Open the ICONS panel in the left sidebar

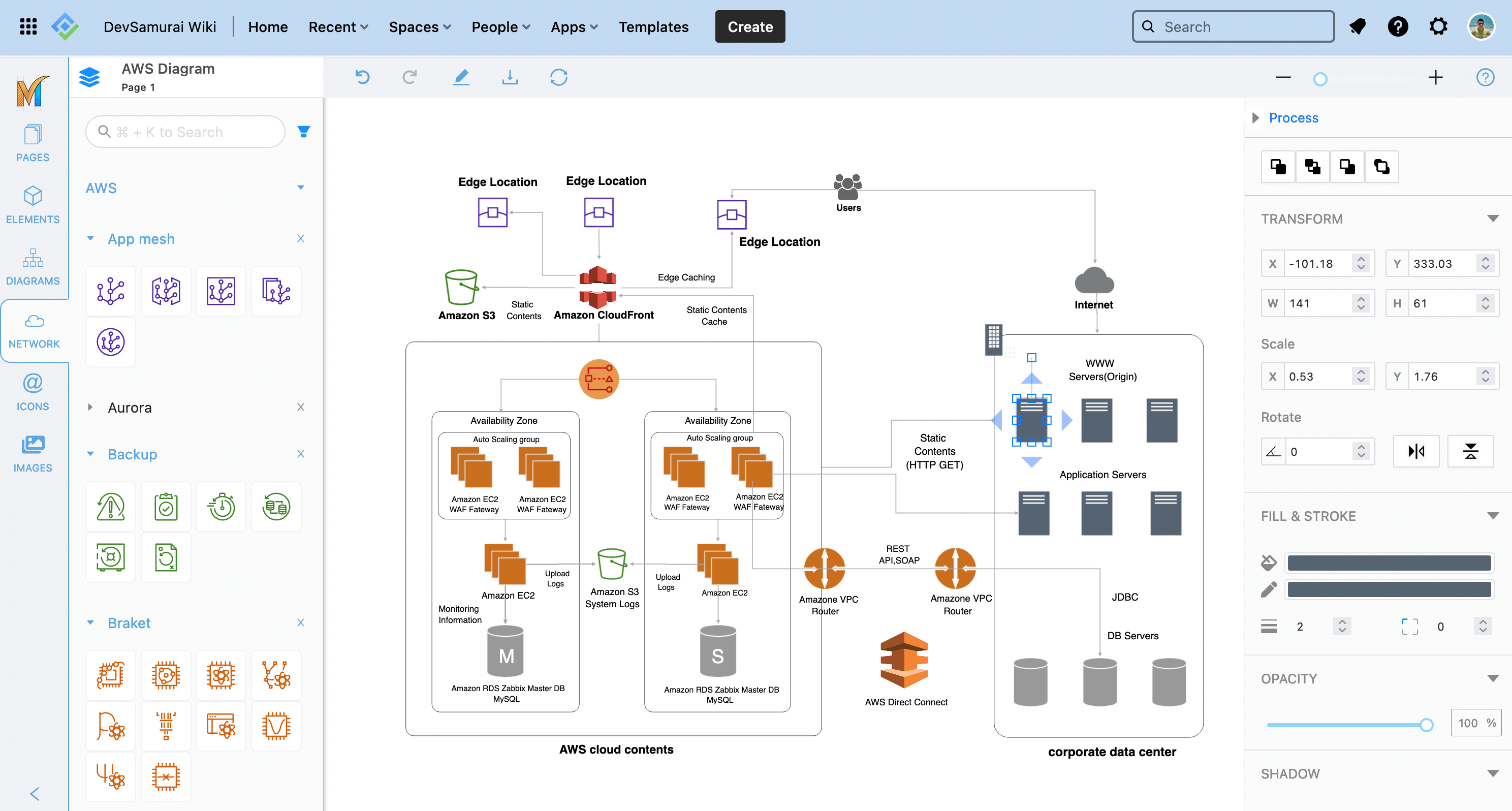(x=33, y=392)
